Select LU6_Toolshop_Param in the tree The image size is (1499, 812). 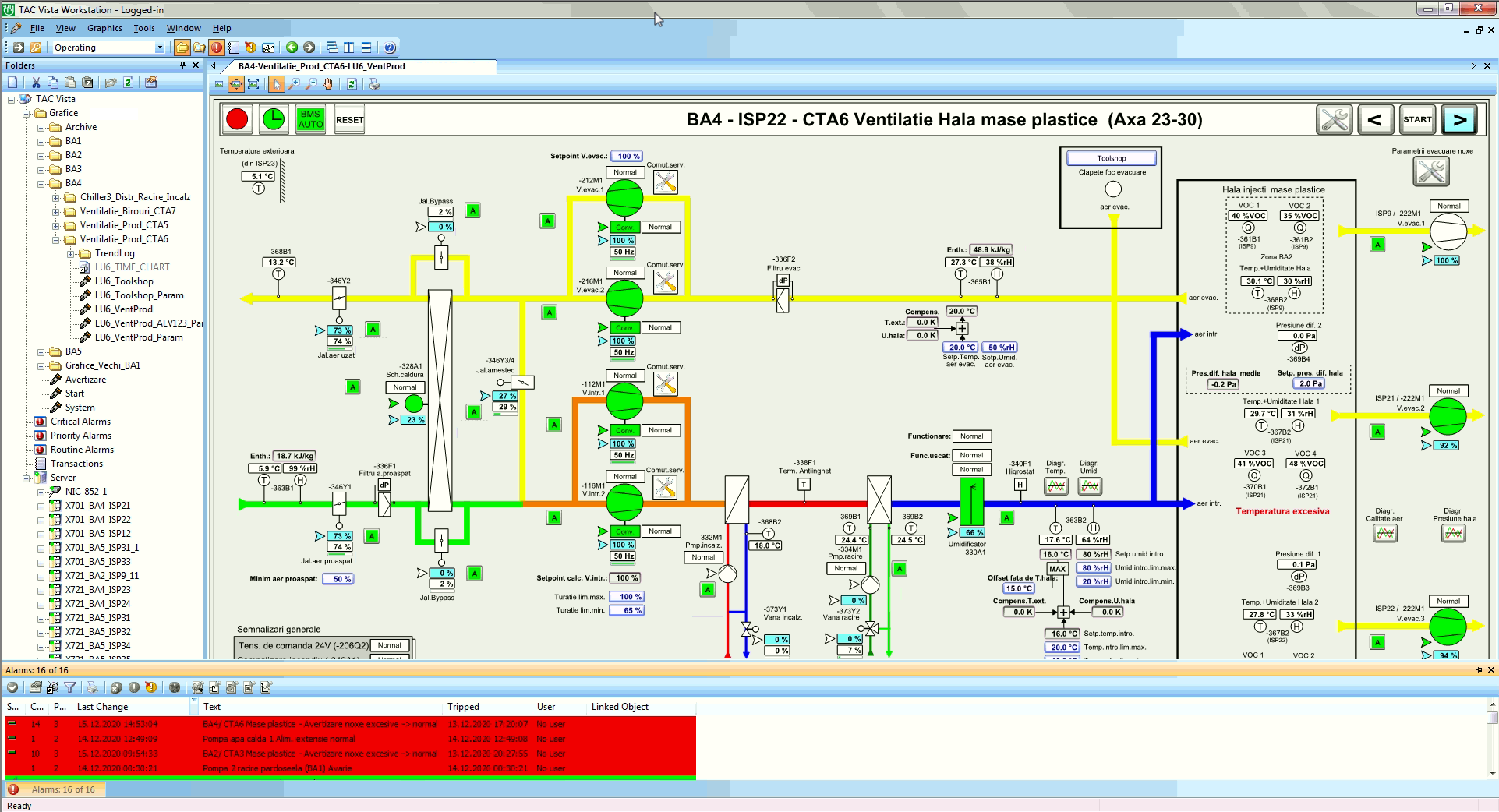pos(139,295)
